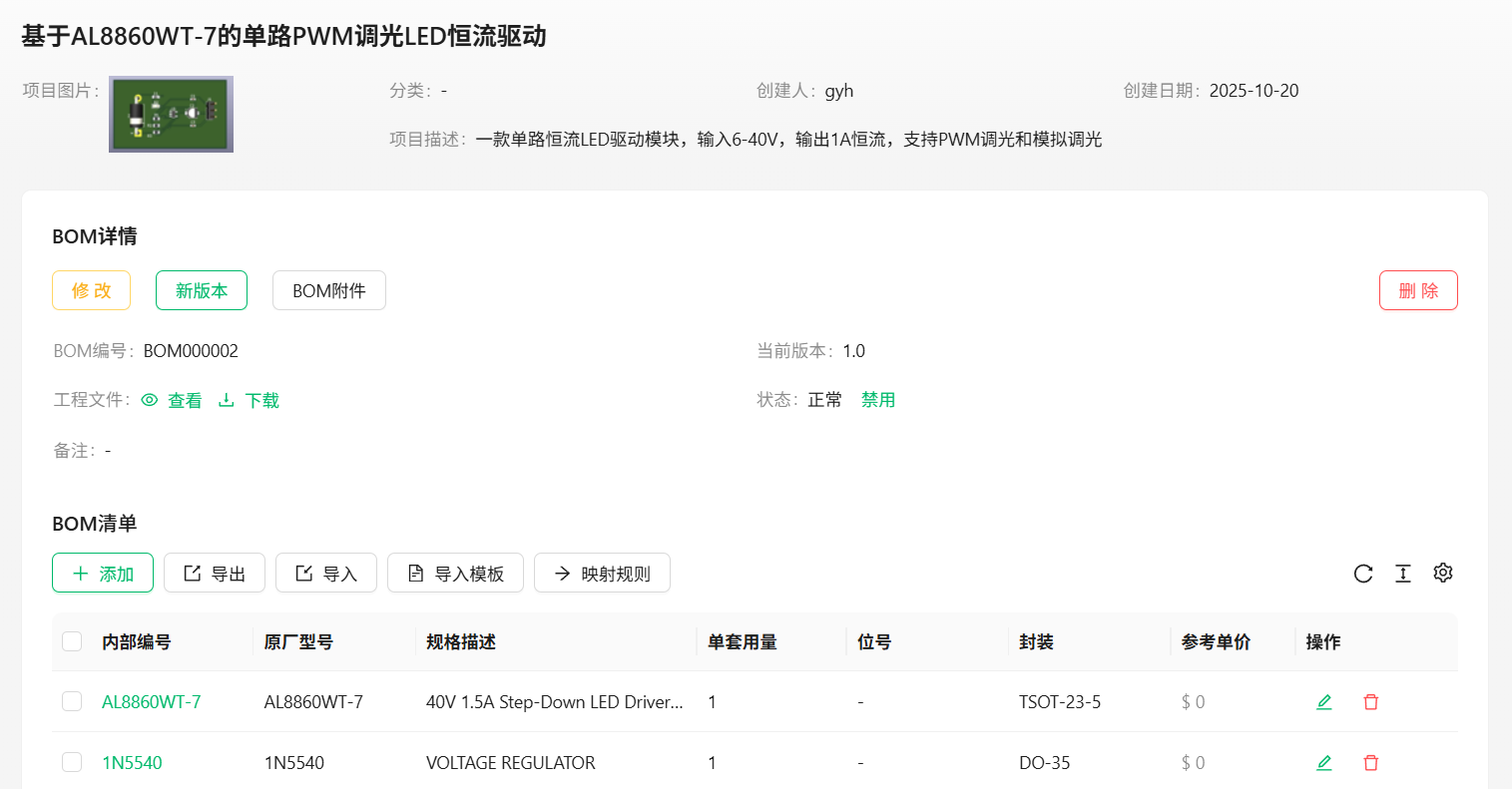Click the 导出 export button
Screen dimensions: 1512x789
pos(215,574)
